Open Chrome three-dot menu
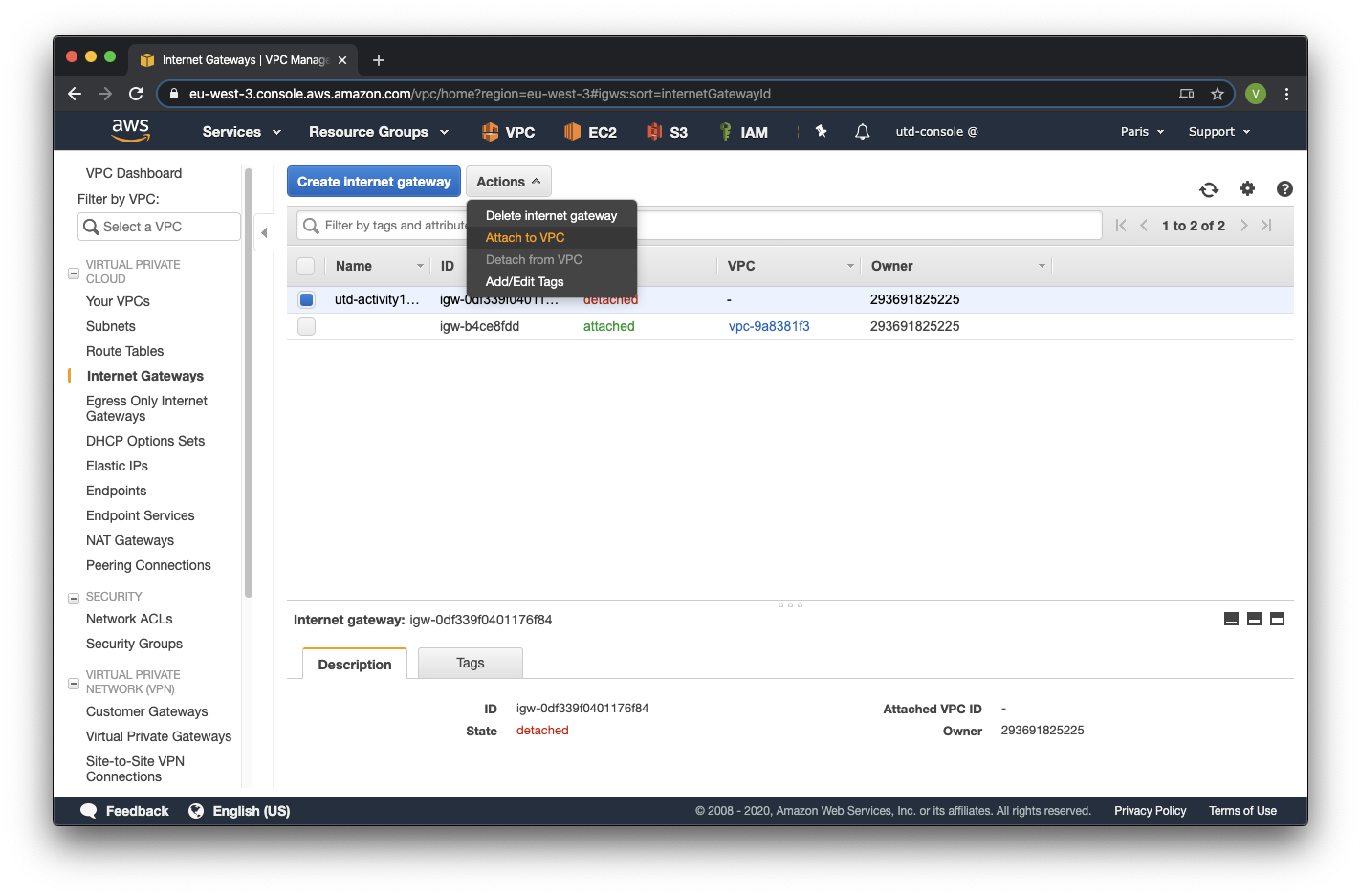The height and width of the screenshot is (896, 1361). point(1286,94)
